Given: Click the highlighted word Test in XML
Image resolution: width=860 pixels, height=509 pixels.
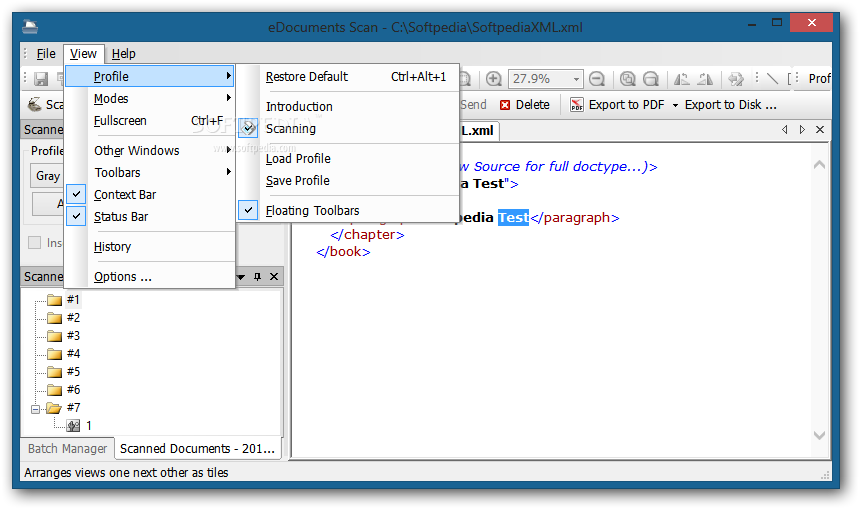Looking at the screenshot, I should pyautogui.click(x=513, y=218).
